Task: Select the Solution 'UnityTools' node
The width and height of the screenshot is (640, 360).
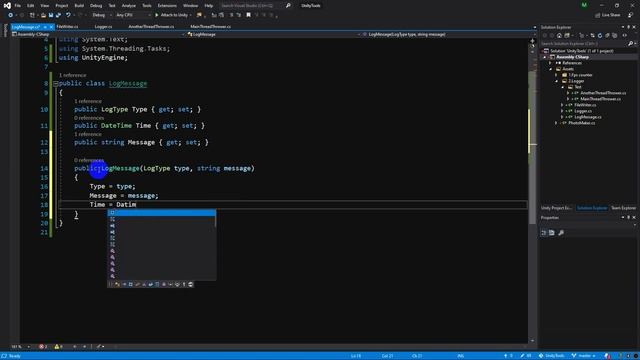Action: click(581, 51)
